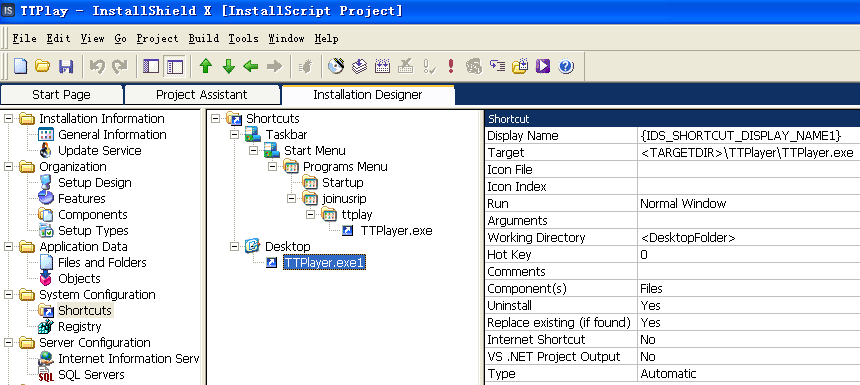Collapse the joinusrip folder node
The height and width of the screenshot is (385, 860).
(291, 199)
